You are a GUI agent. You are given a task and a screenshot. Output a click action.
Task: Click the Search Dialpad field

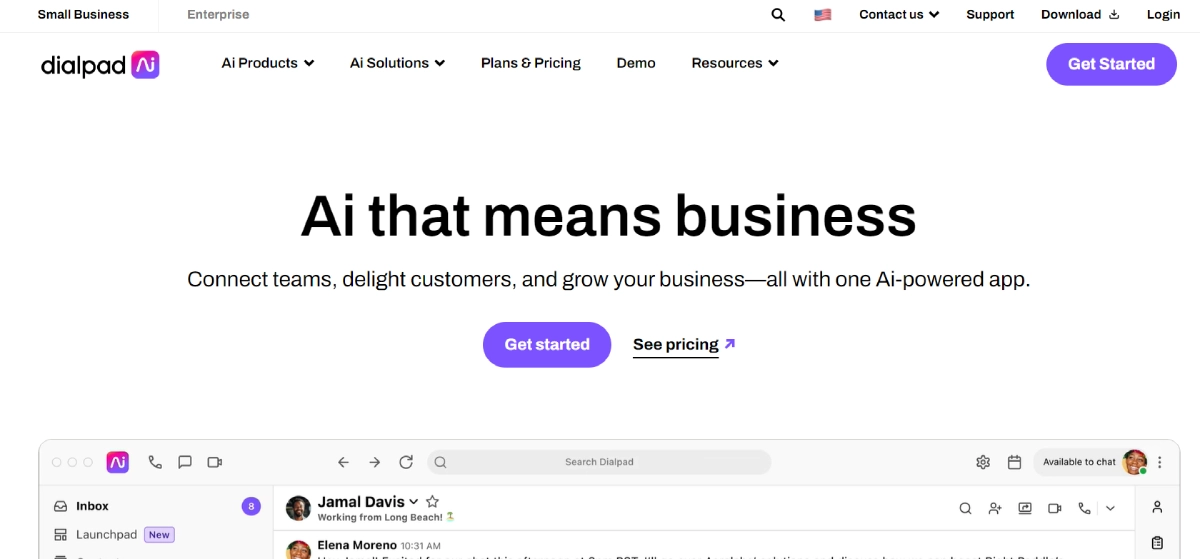[x=599, y=462]
